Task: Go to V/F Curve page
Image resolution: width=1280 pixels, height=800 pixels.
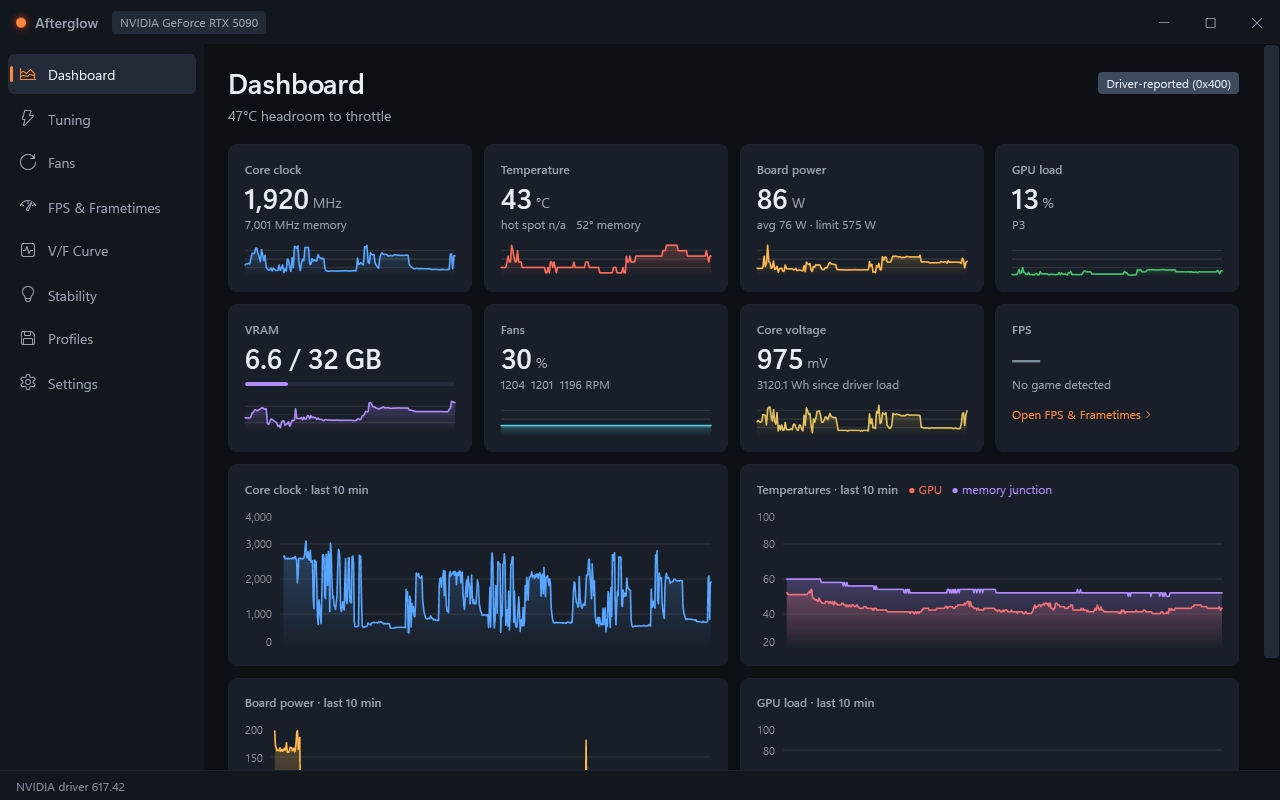Action: tap(102, 251)
